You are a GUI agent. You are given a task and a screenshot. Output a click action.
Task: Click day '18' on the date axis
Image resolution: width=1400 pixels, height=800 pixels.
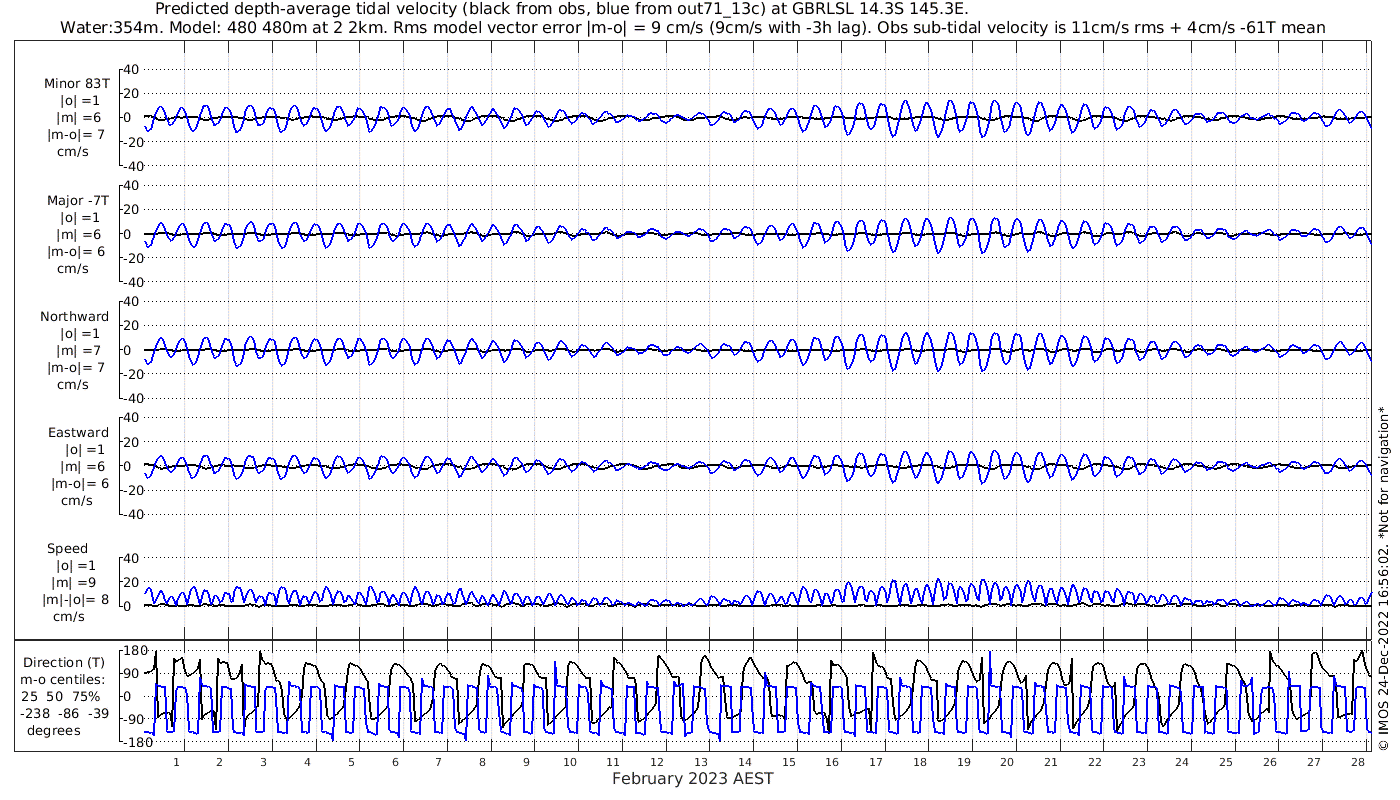[920, 762]
